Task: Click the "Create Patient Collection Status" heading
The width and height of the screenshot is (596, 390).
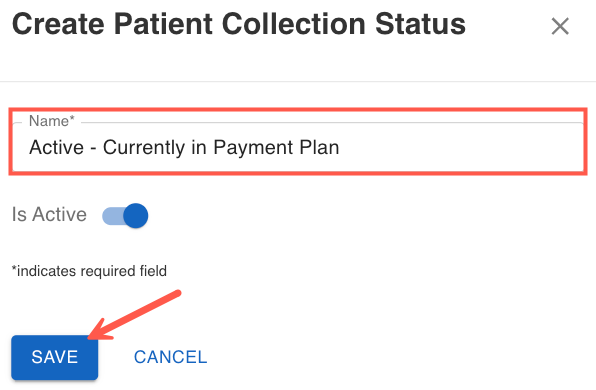Action: pyautogui.click(x=239, y=24)
